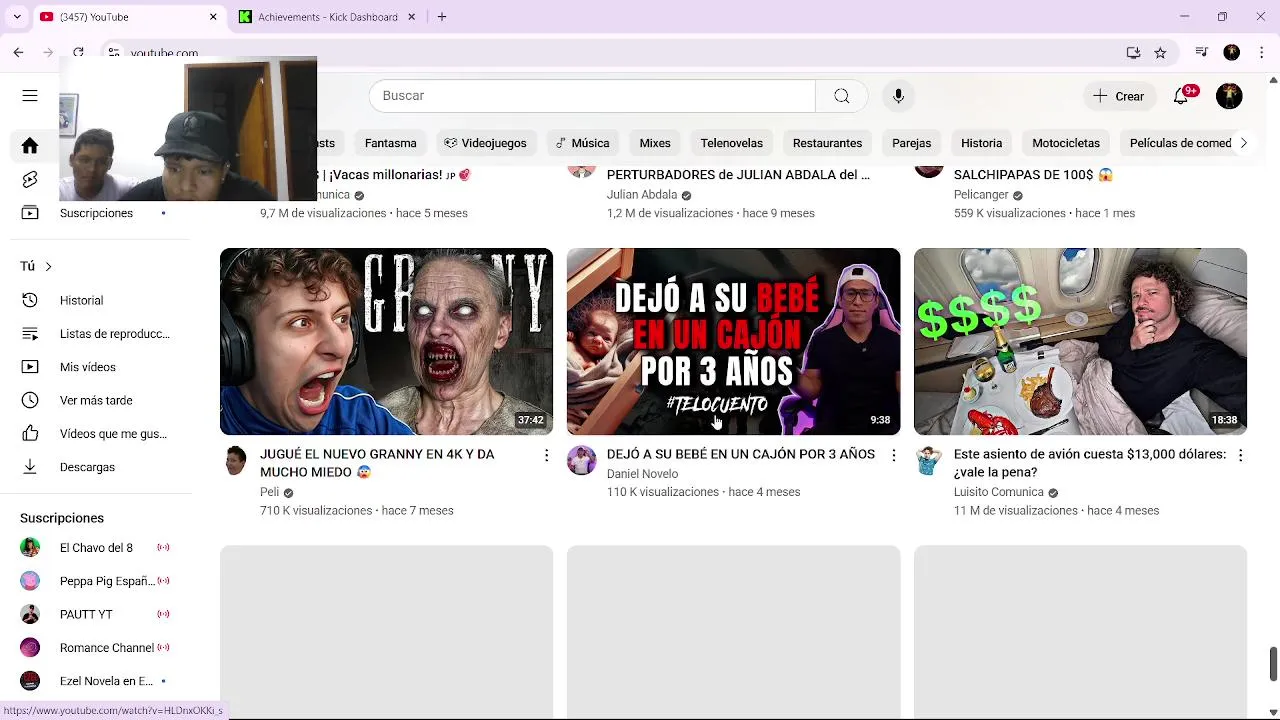
Task: Open Romance Channel subscription
Action: [95, 648]
